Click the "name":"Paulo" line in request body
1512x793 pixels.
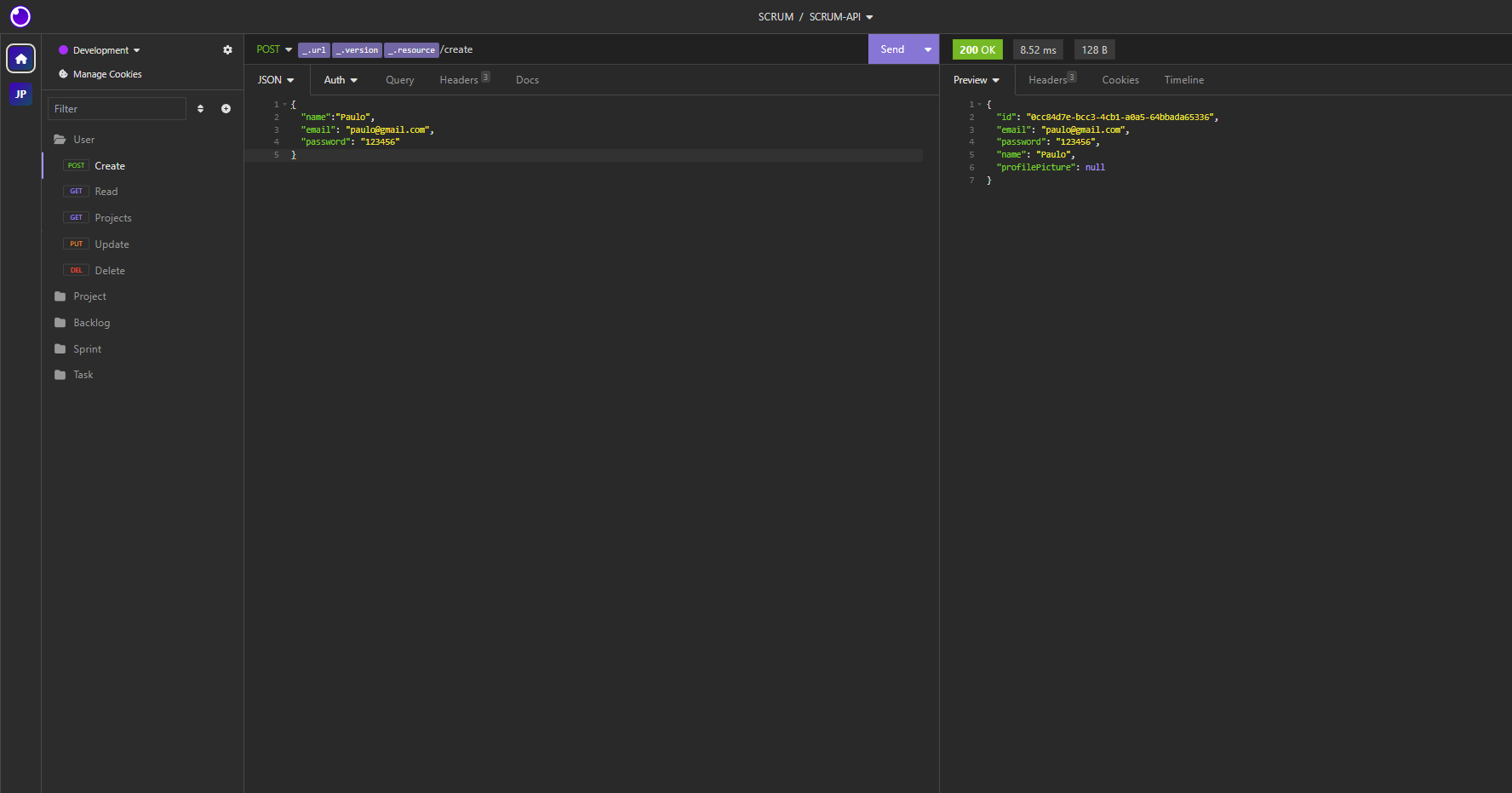click(x=338, y=118)
